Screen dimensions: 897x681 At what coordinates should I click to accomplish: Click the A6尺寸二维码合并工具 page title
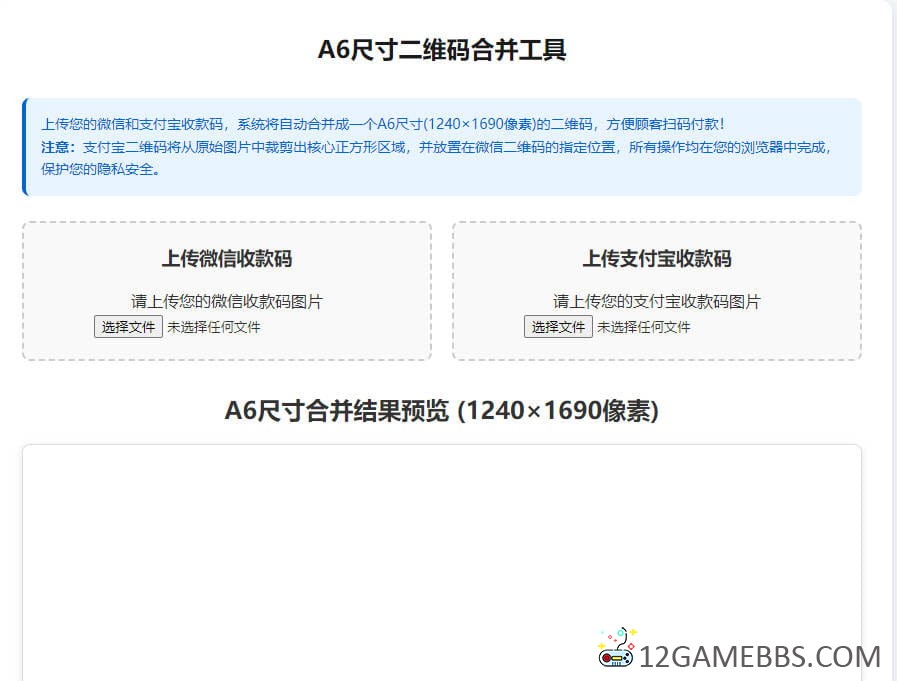pyautogui.click(x=442, y=50)
